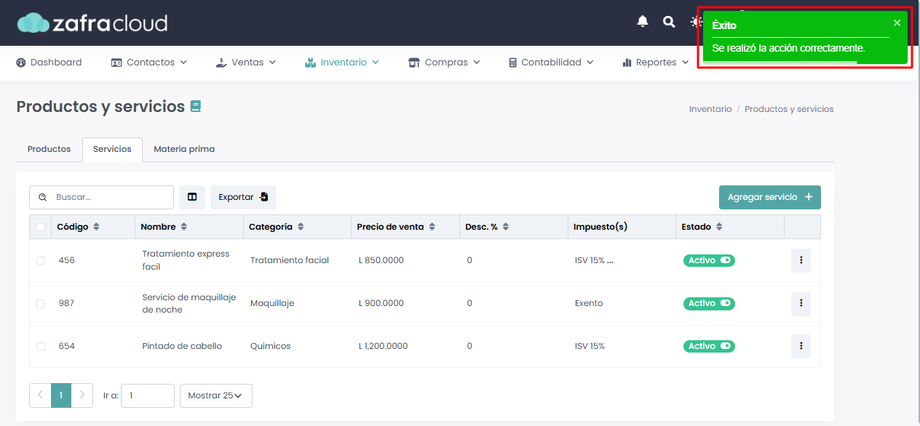The height and width of the screenshot is (426, 920).
Task: Expand the Compras menu
Action: coord(444,62)
